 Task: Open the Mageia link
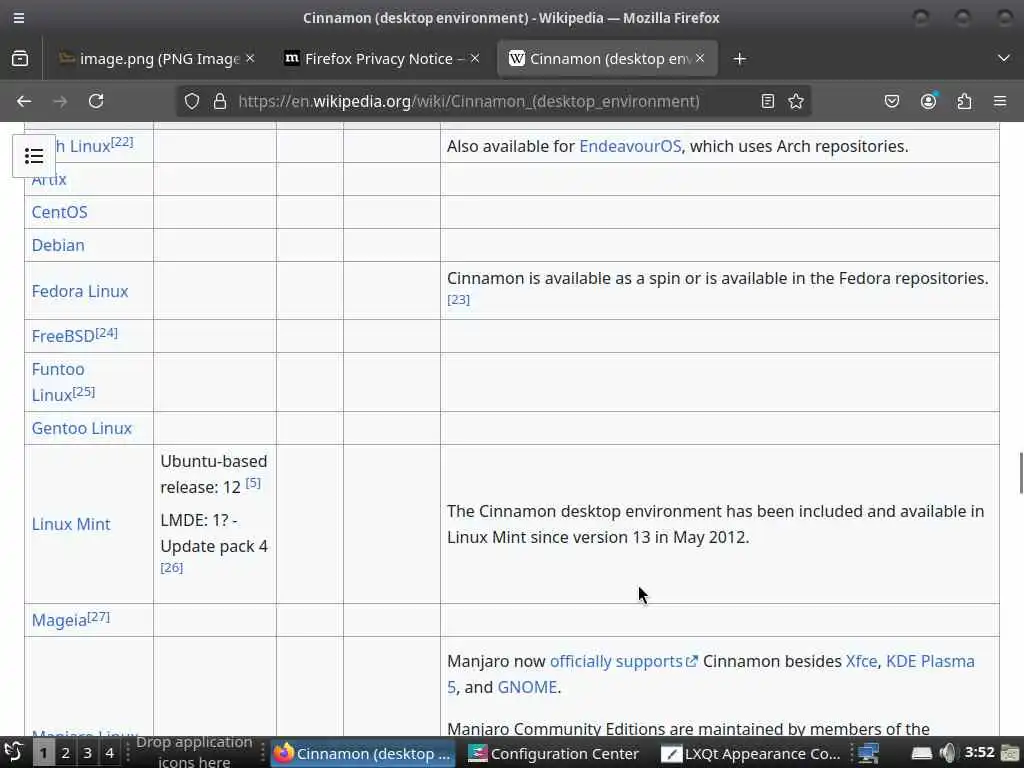[59, 620]
